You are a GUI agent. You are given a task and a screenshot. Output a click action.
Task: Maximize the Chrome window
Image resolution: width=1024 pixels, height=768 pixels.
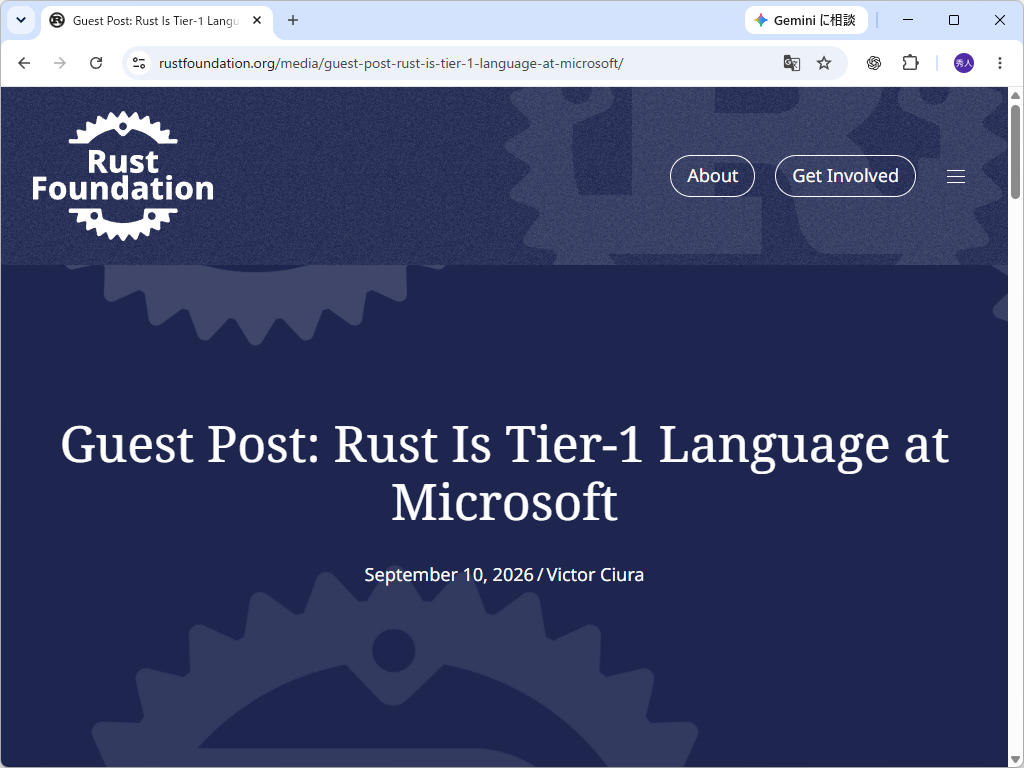tap(953, 20)
